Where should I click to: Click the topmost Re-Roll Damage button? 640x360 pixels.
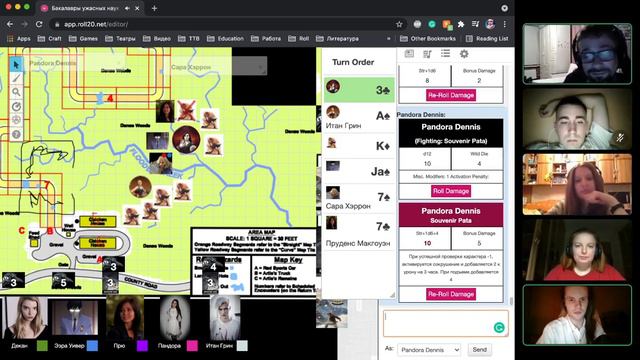click(x=451, y=95)
